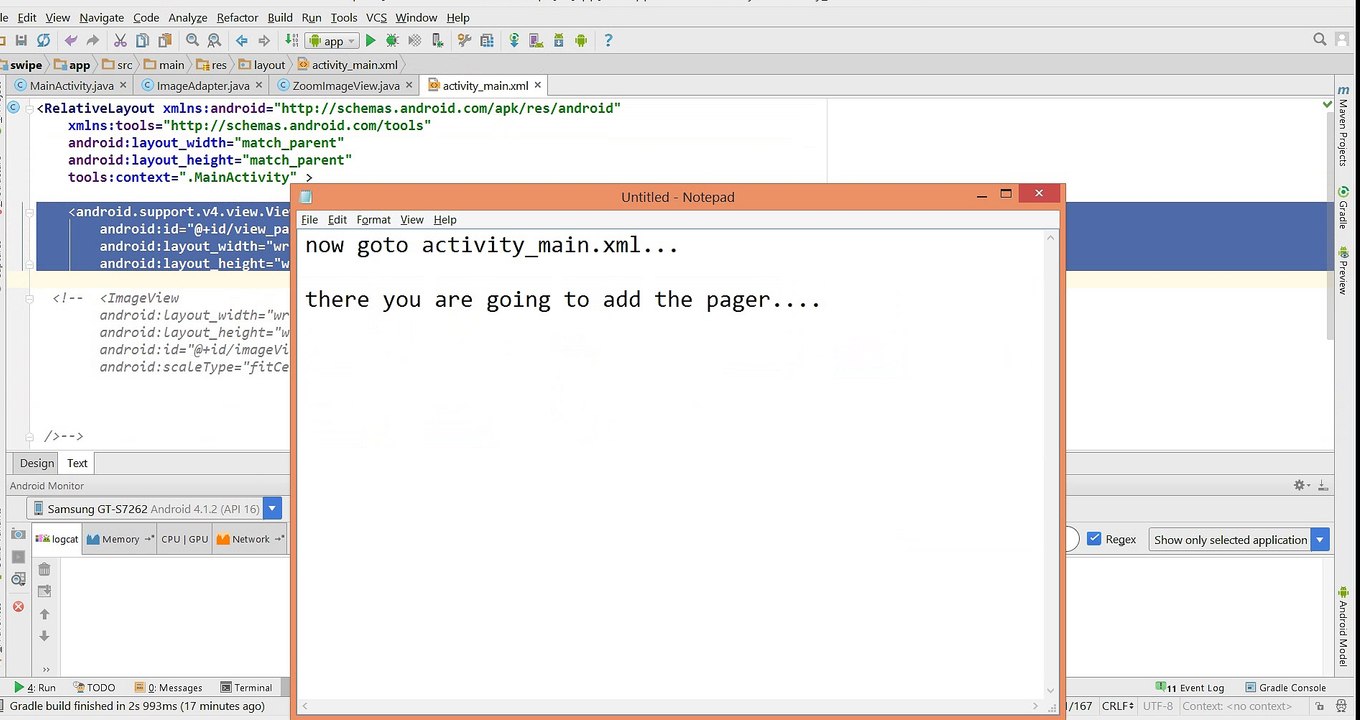Open the Build menu
The height and width of the screenshot is (720, 1360).
click(x=280, y=18)
